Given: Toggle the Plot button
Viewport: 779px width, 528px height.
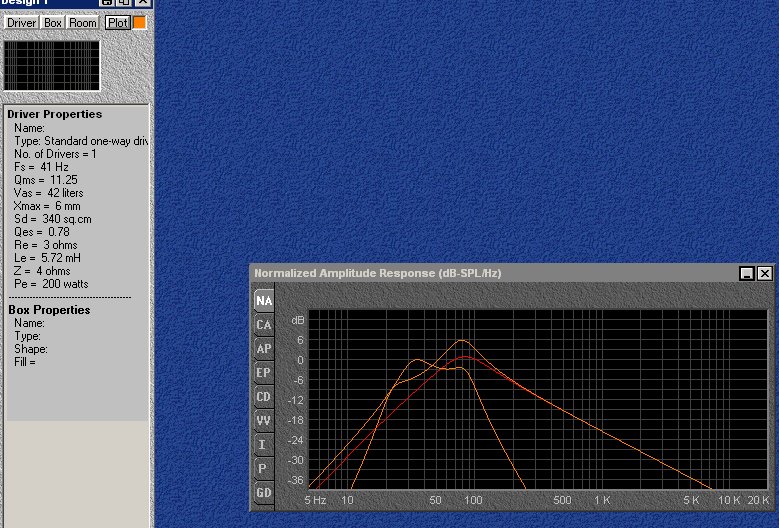Looking at the screenshot, I should click(118, 23).
